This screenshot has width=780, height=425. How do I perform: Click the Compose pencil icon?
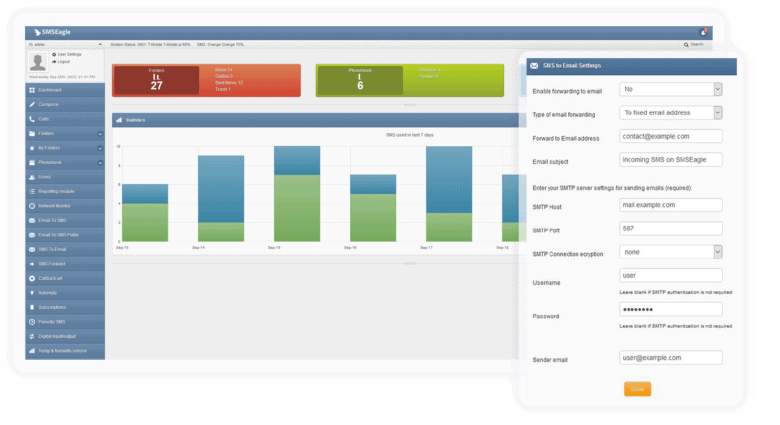(31, 104)
